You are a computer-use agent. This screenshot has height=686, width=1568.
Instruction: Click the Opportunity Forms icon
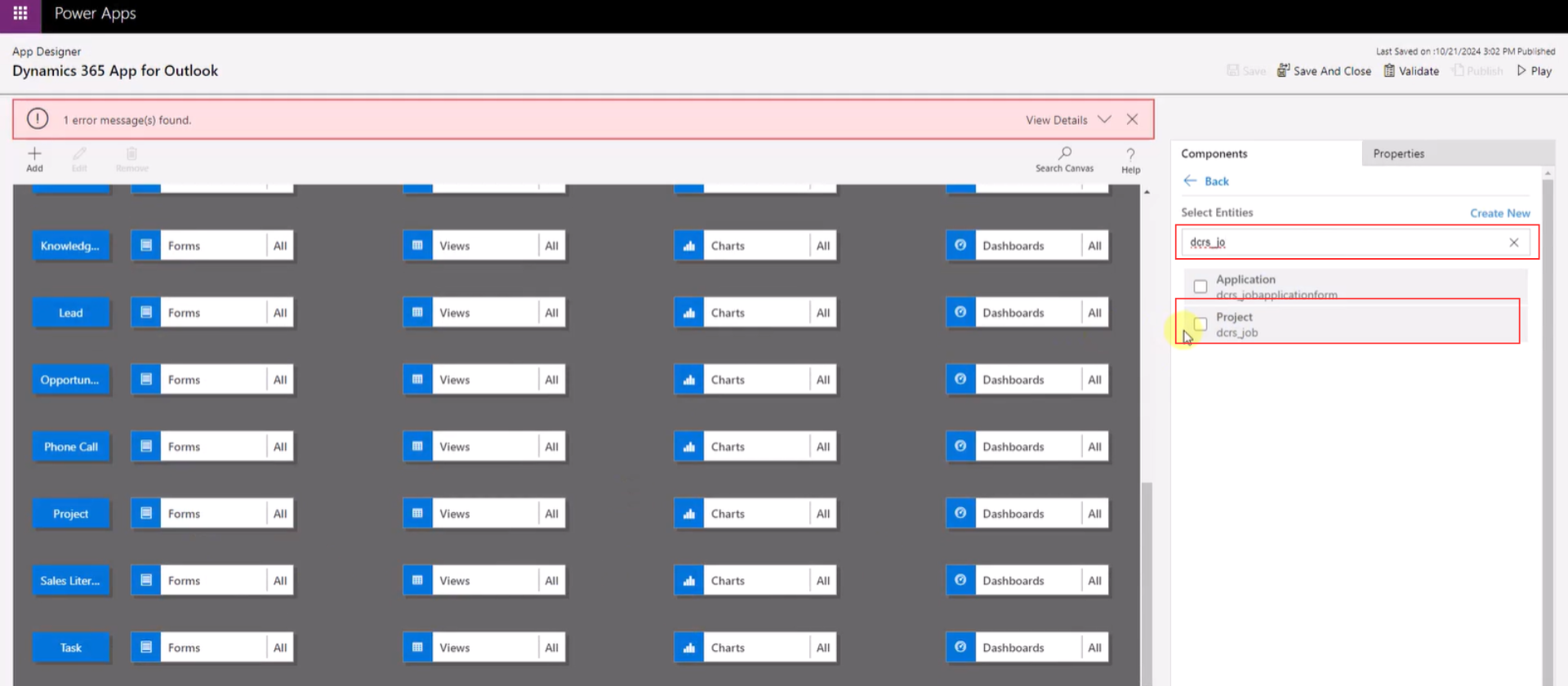(x=146, y=380)
